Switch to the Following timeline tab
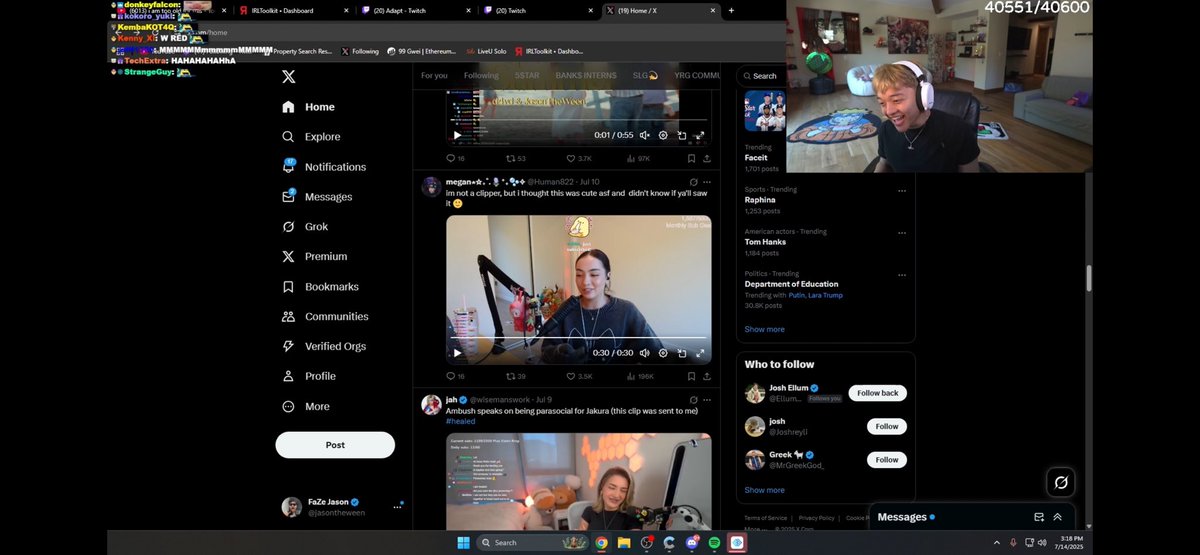Viewport: 1200px width, 555px height. [481, 75]
